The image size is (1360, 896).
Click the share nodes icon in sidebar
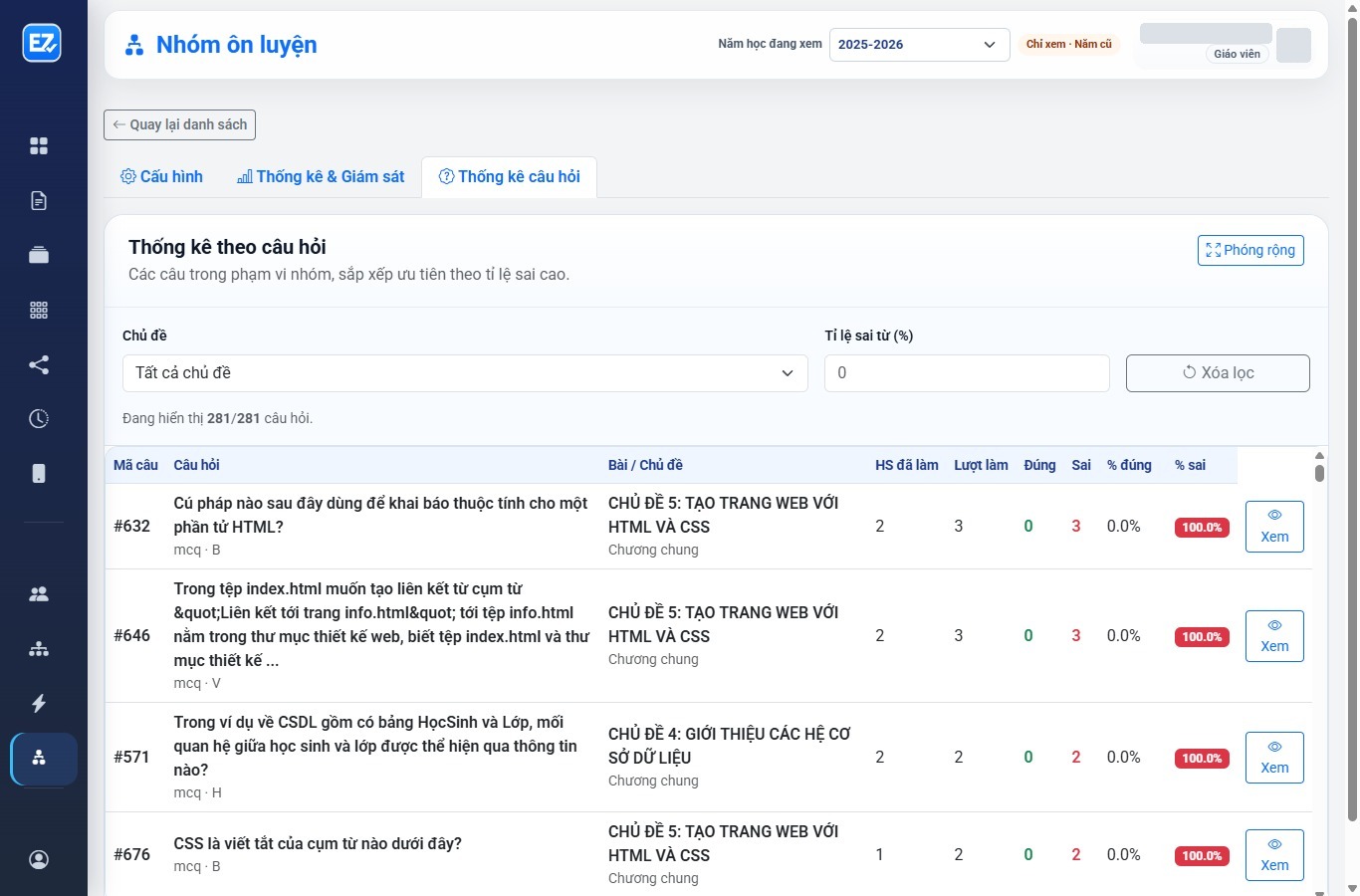39,364
